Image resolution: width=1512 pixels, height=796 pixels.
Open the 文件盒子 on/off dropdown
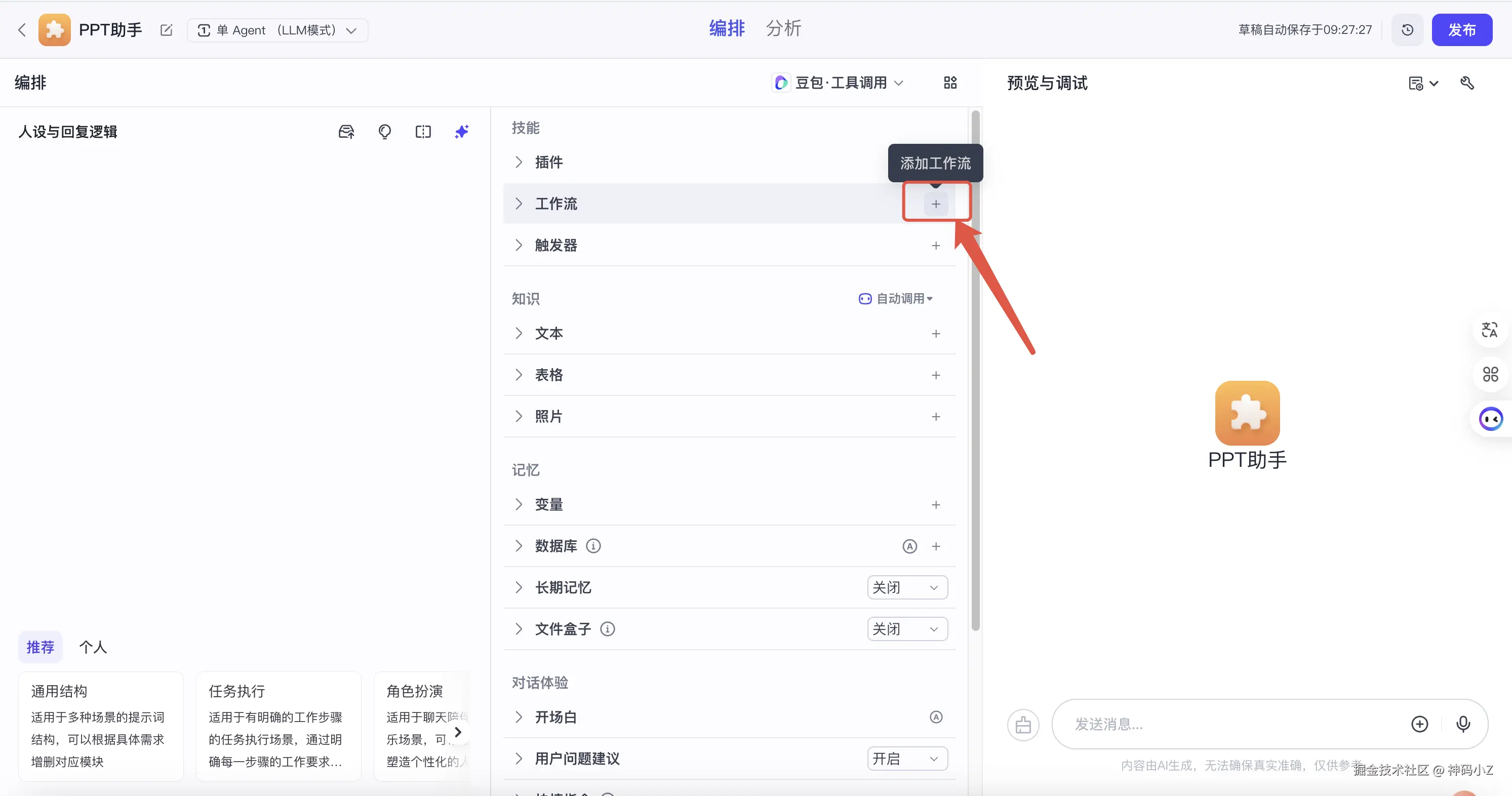tap(907, 629)
